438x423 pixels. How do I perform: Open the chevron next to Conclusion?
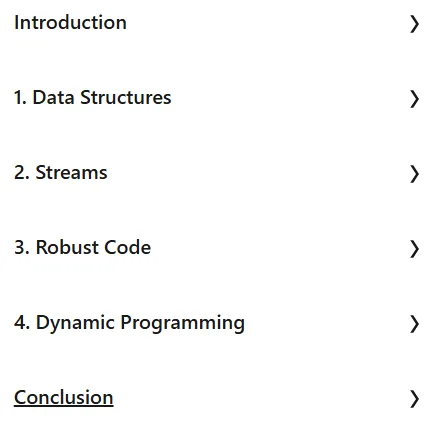(x=414, y=399)
